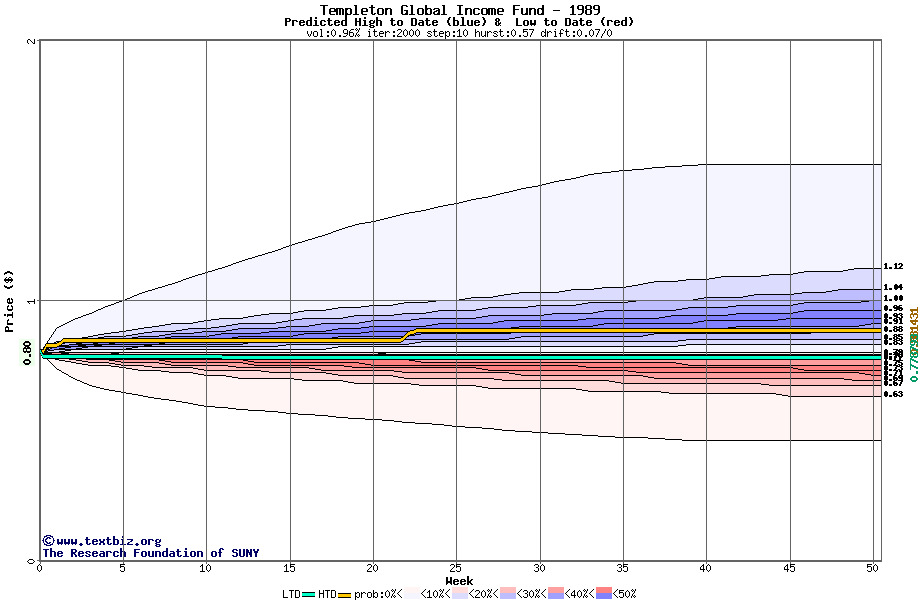Click The Research Foundation of SUNY text

tap(150, 553)
